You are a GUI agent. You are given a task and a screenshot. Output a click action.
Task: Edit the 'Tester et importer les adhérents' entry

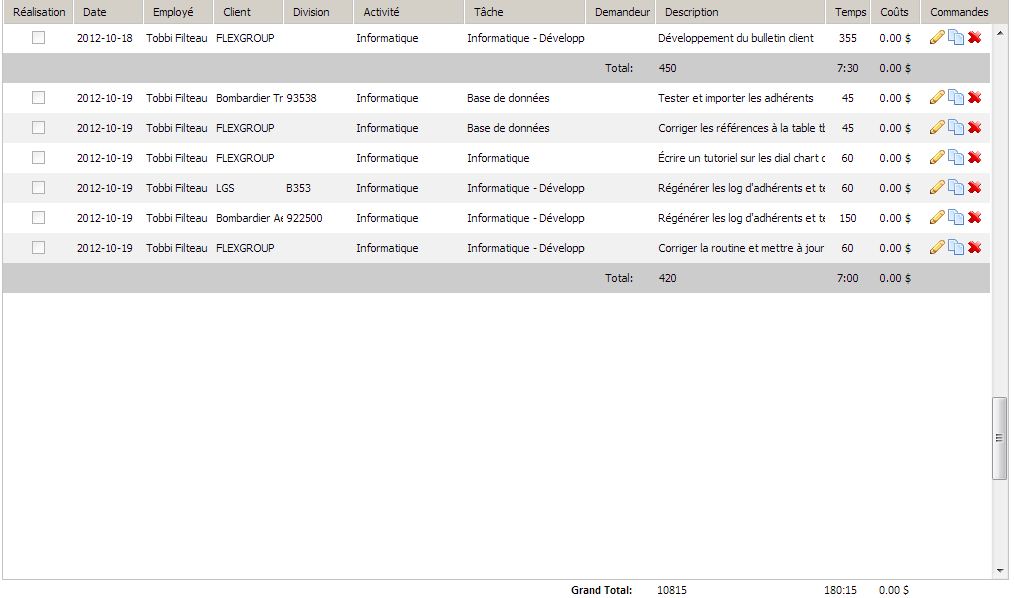pos(937,98)
